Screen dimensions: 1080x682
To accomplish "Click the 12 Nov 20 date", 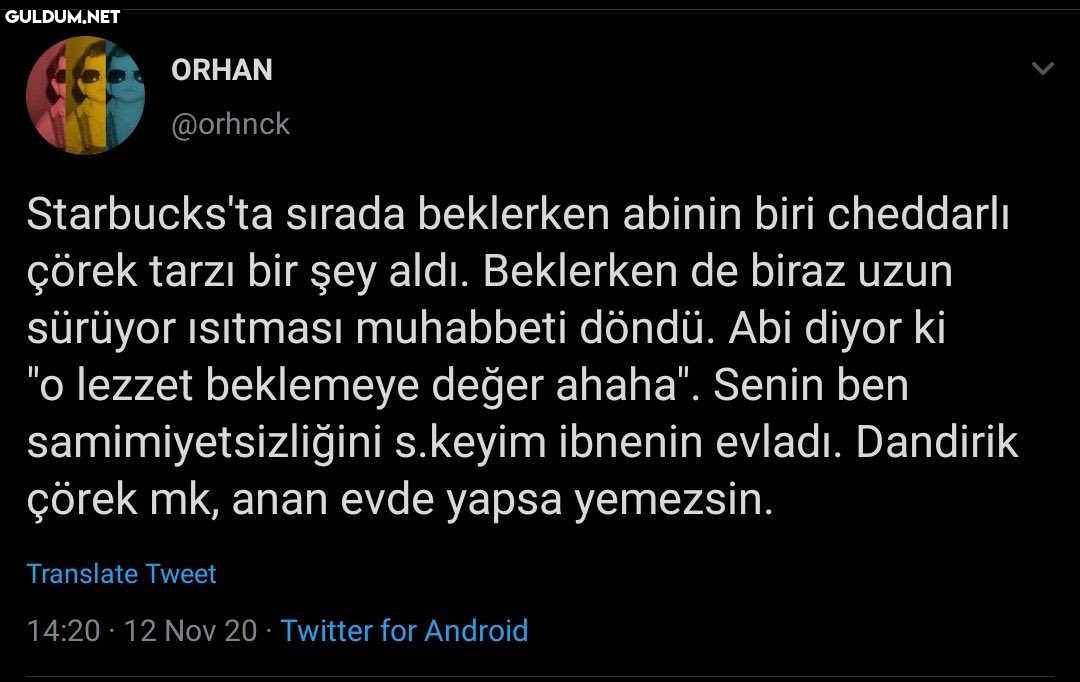I will click(189, 631).
